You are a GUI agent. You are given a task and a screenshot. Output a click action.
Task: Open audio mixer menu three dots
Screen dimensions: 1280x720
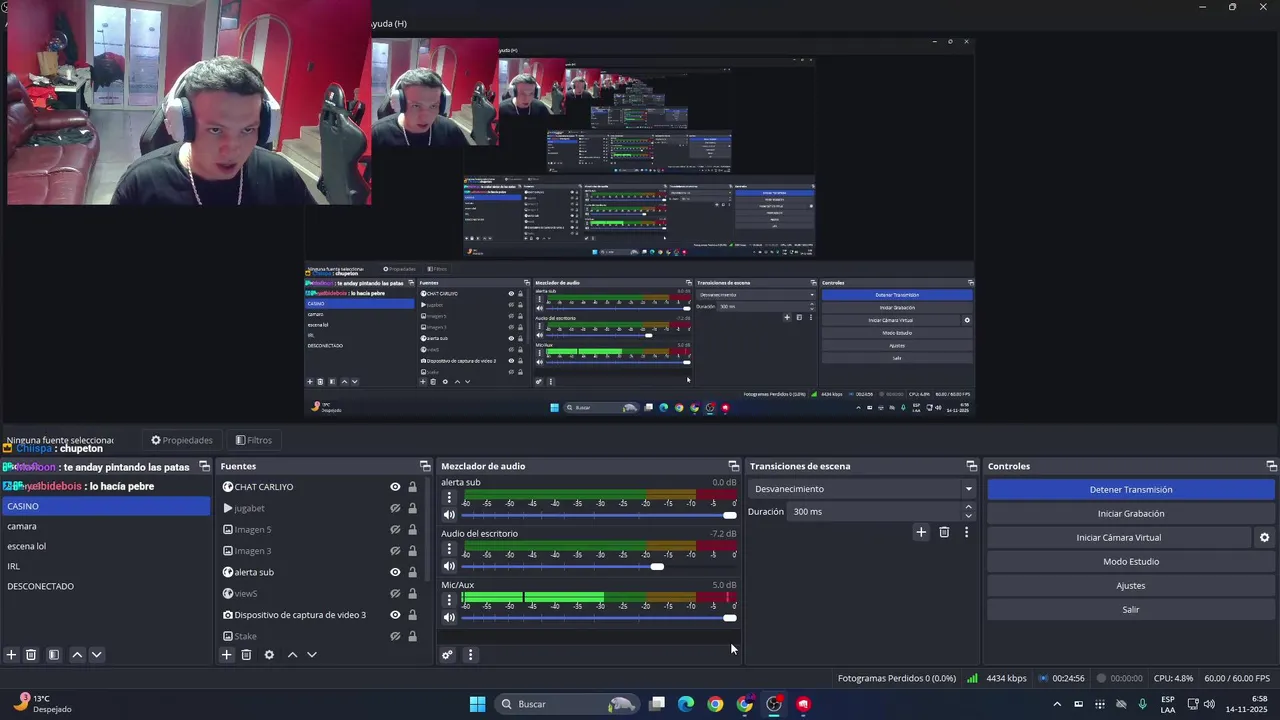[x=470, y=655]
